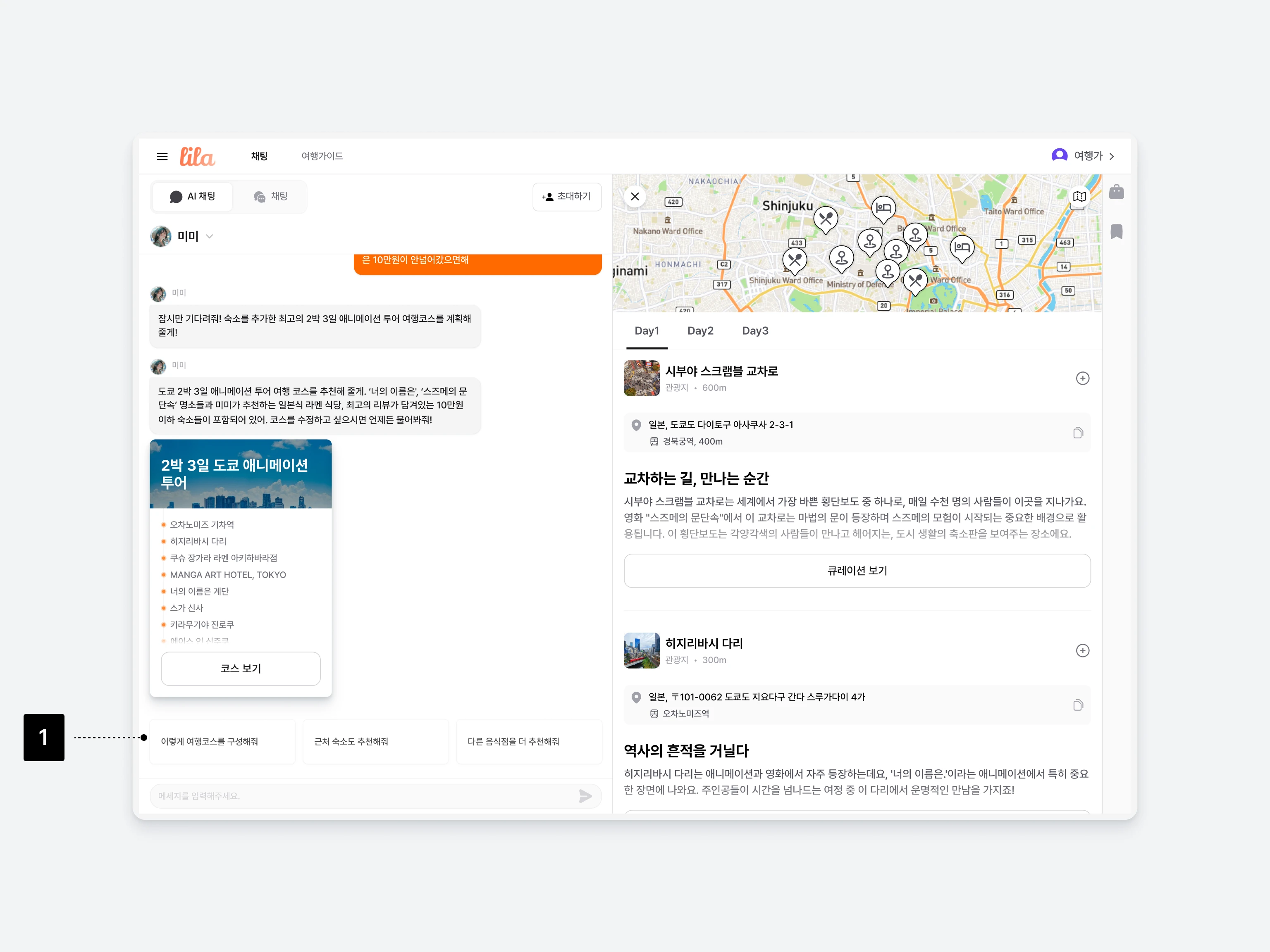Click 쿠슈 장가라 라멘 아키하바라점 item
Screen dimensions: 1270x952
223,558
